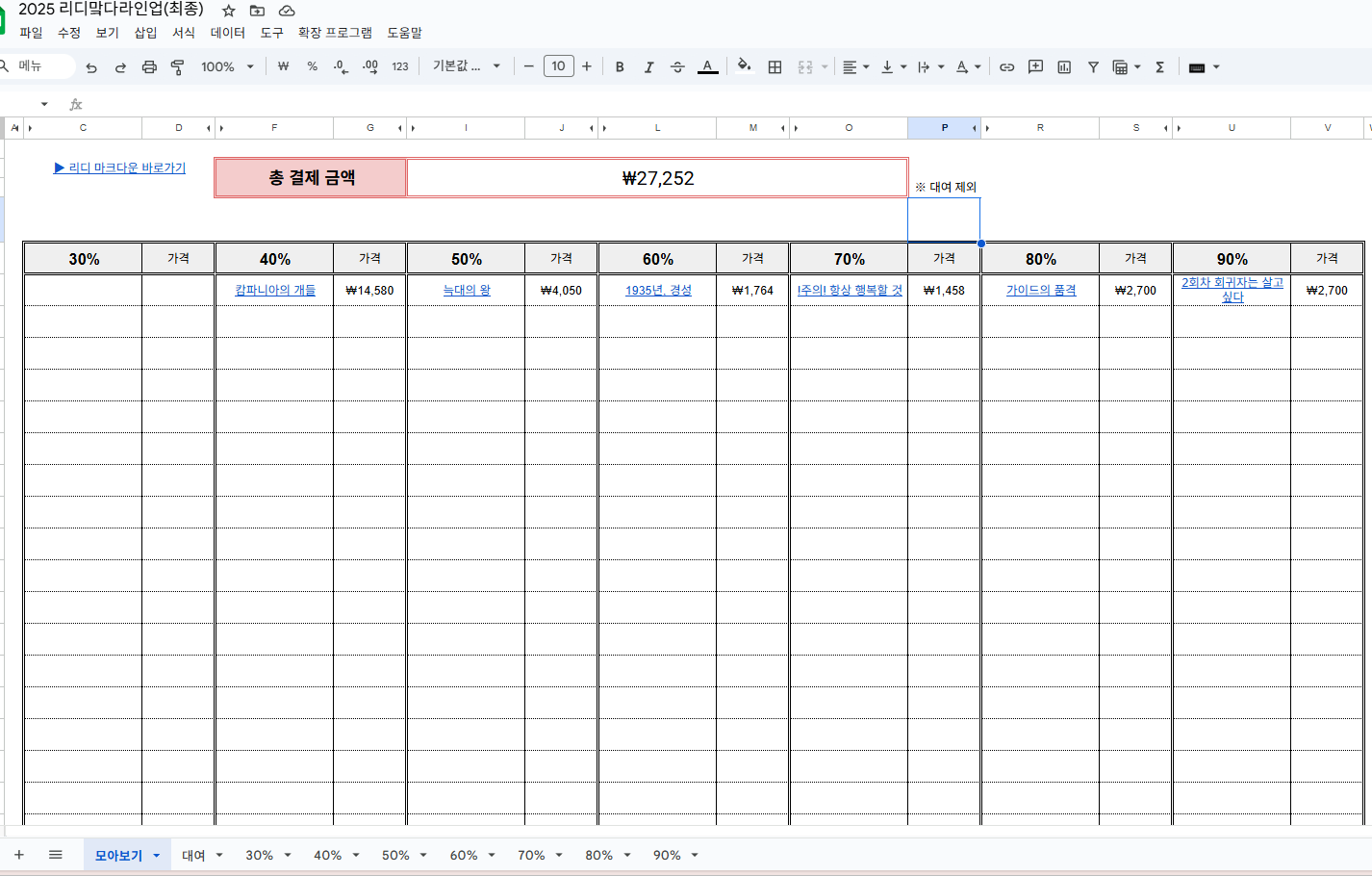Screen dimensions: 1372x876
Task: Click the insert chart icon
Action: 1064,67
